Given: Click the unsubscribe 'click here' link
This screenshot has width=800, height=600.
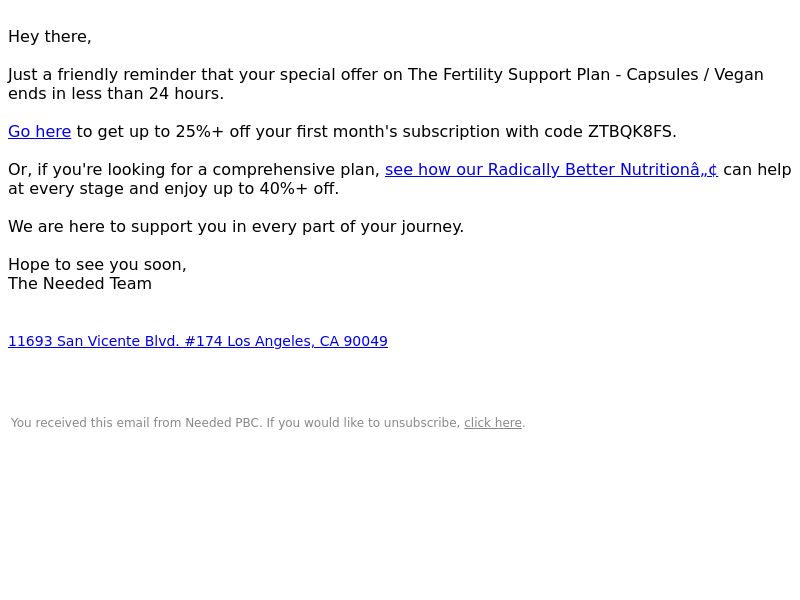Looking at the screenshot, I should [493, 423].
